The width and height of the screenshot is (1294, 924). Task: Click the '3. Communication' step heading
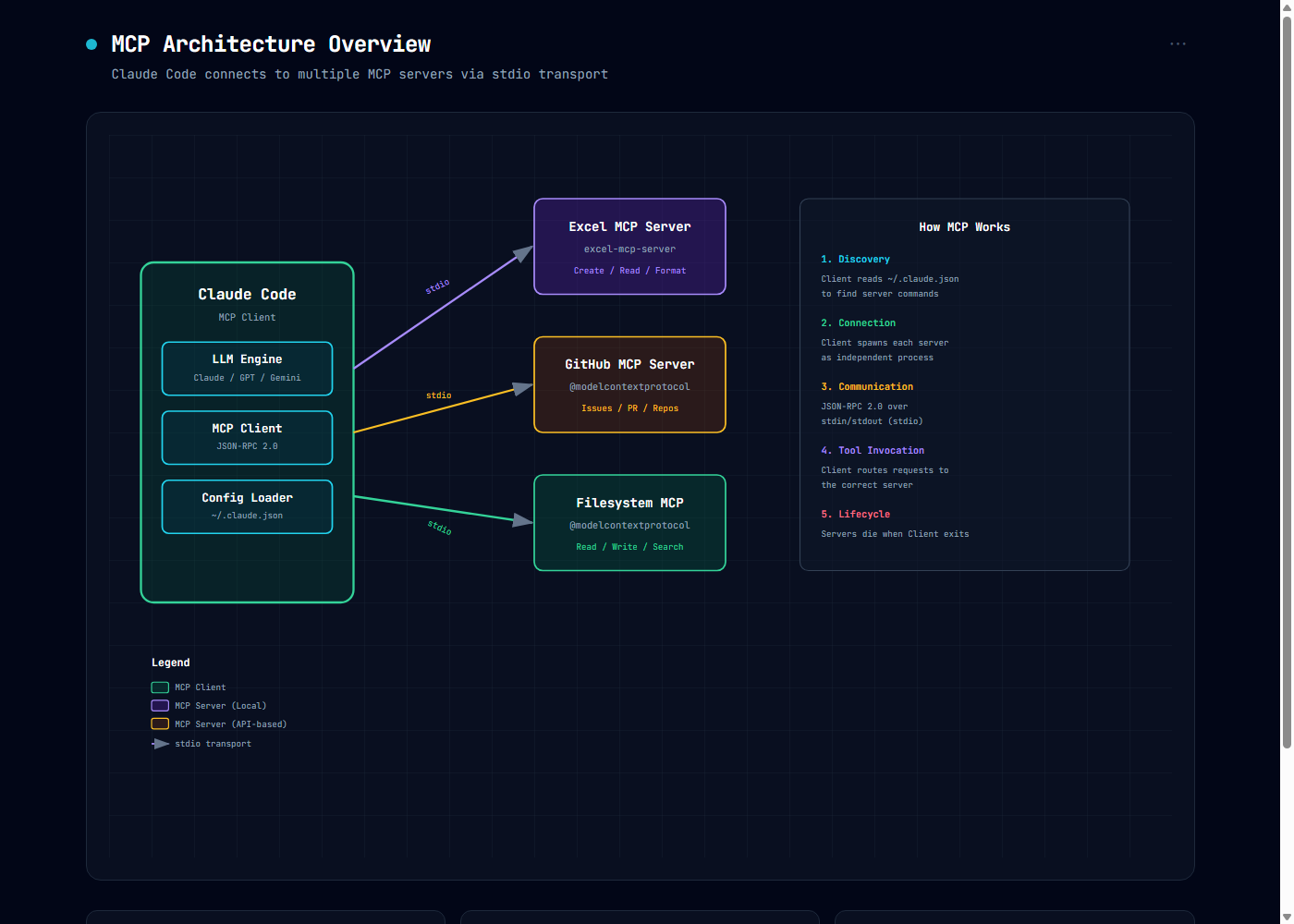(867, 387)
